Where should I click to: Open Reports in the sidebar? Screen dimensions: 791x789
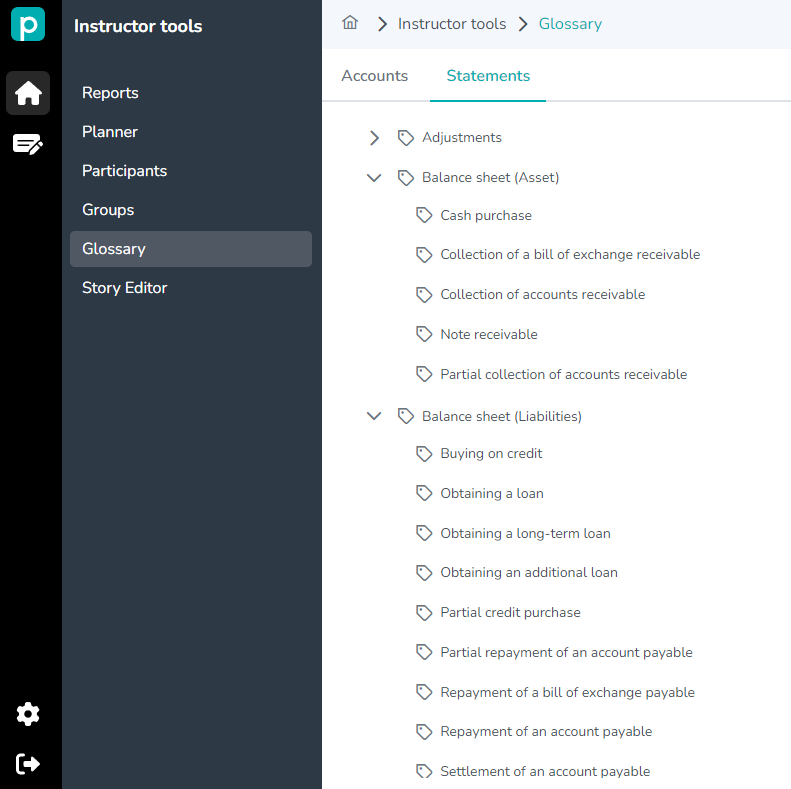click(110, 93)
